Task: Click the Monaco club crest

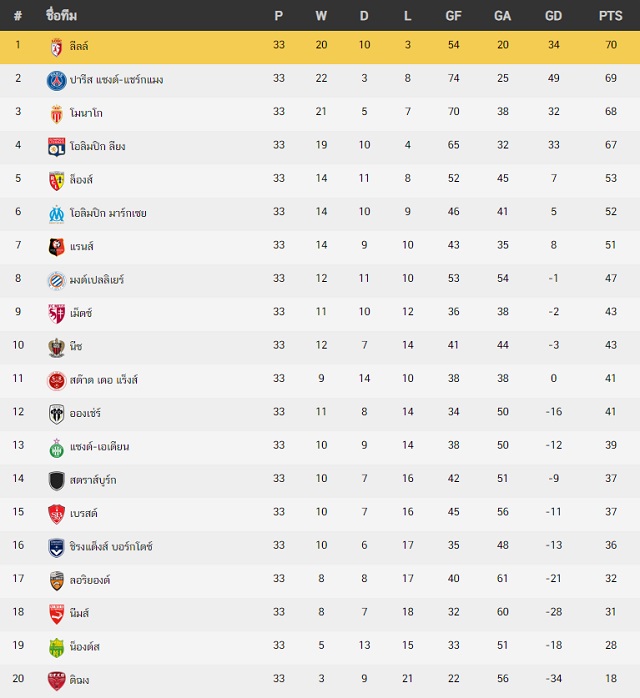Action: pos(57,114)
